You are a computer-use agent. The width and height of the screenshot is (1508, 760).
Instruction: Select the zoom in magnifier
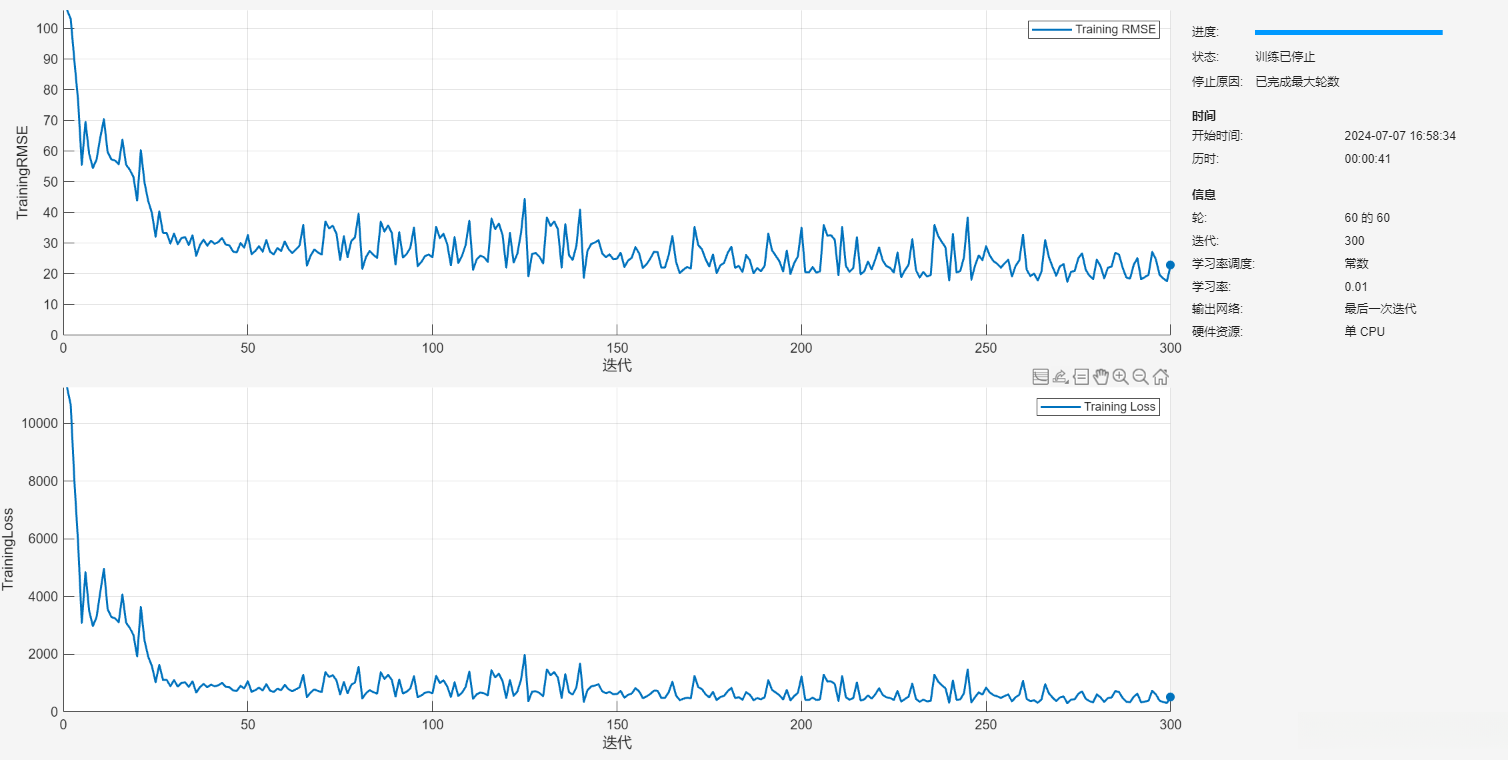tap(1120, 377)
